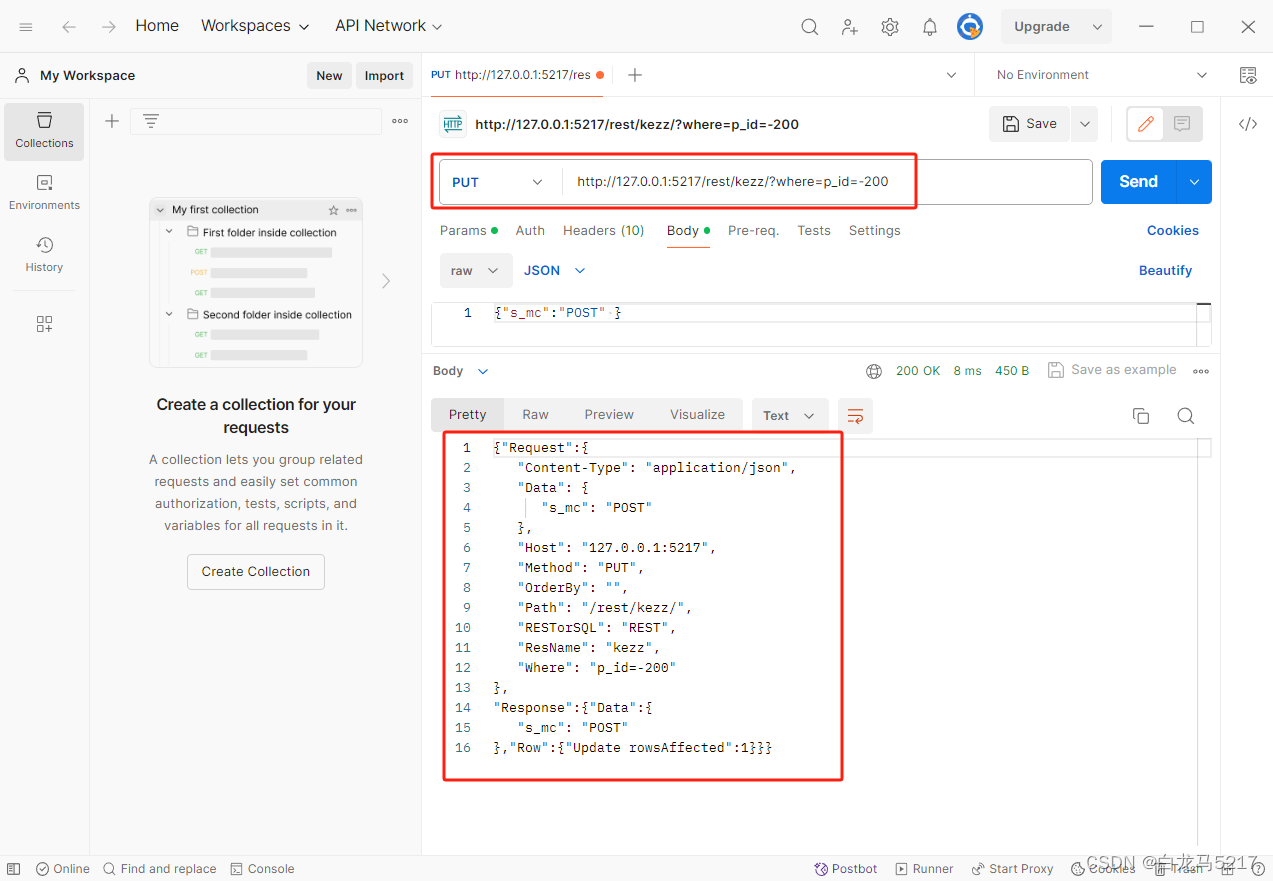The height and width of the screenshot is (881, 1273).
Task: Click the Send button
Action: click(1139, 182)
